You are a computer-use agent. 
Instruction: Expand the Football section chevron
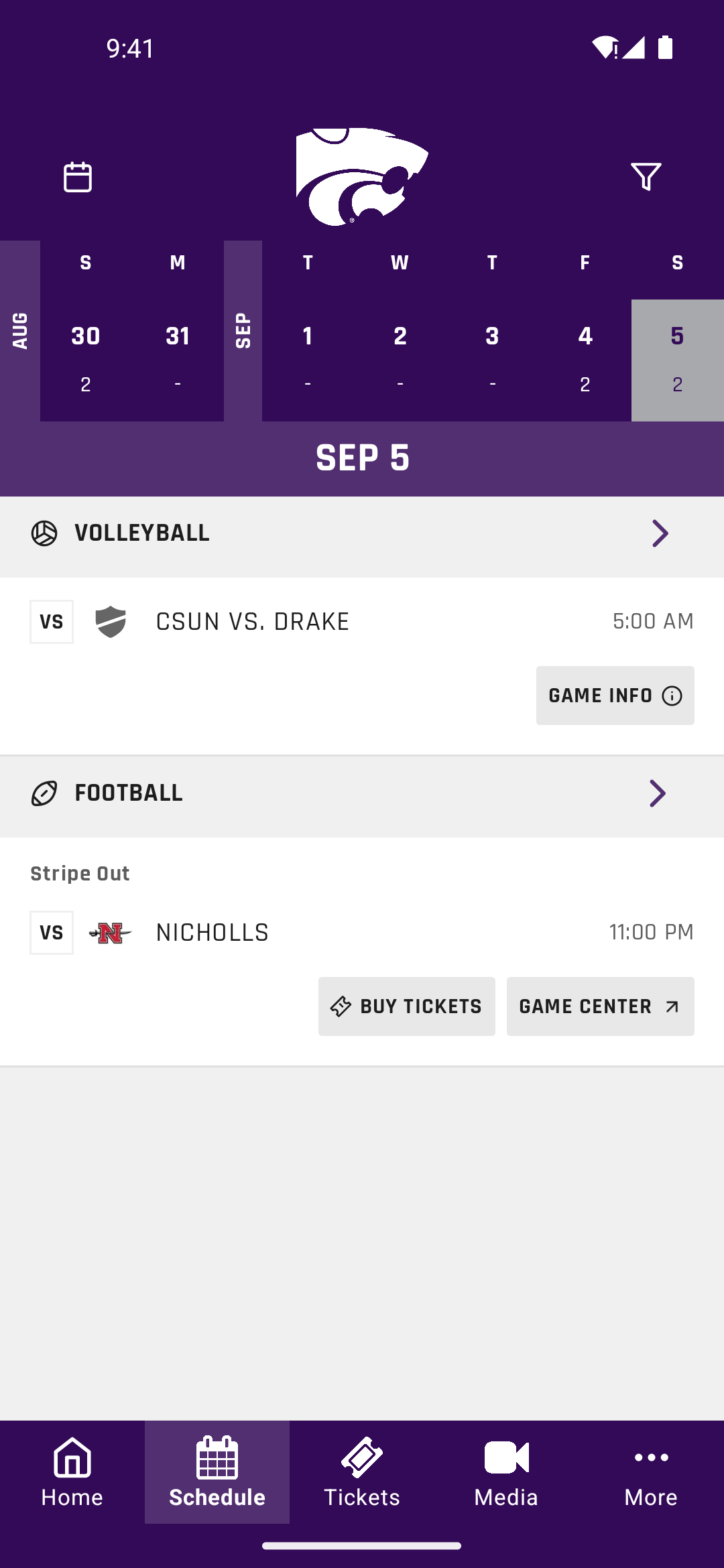point(658,793)
